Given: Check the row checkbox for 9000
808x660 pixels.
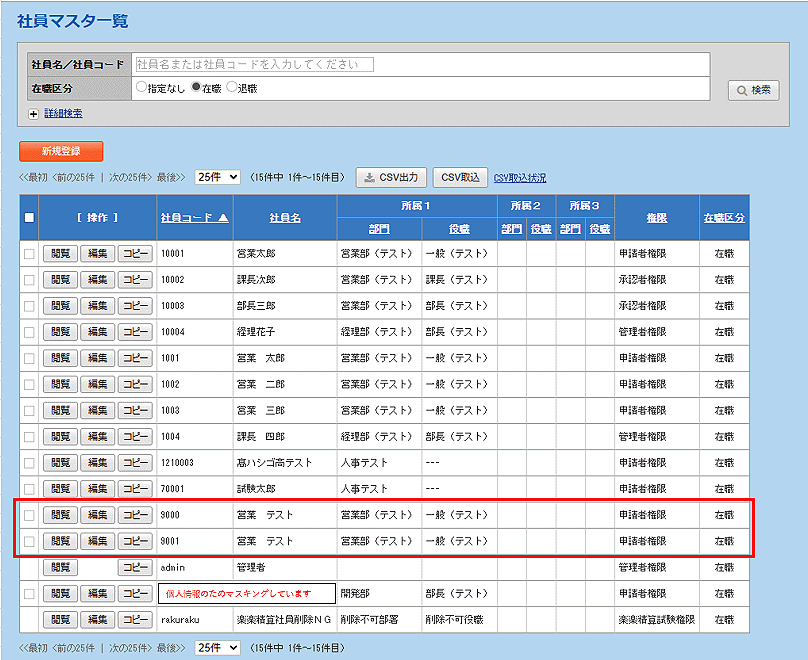Looking at the screenshot, I should (x=29, y=515).
